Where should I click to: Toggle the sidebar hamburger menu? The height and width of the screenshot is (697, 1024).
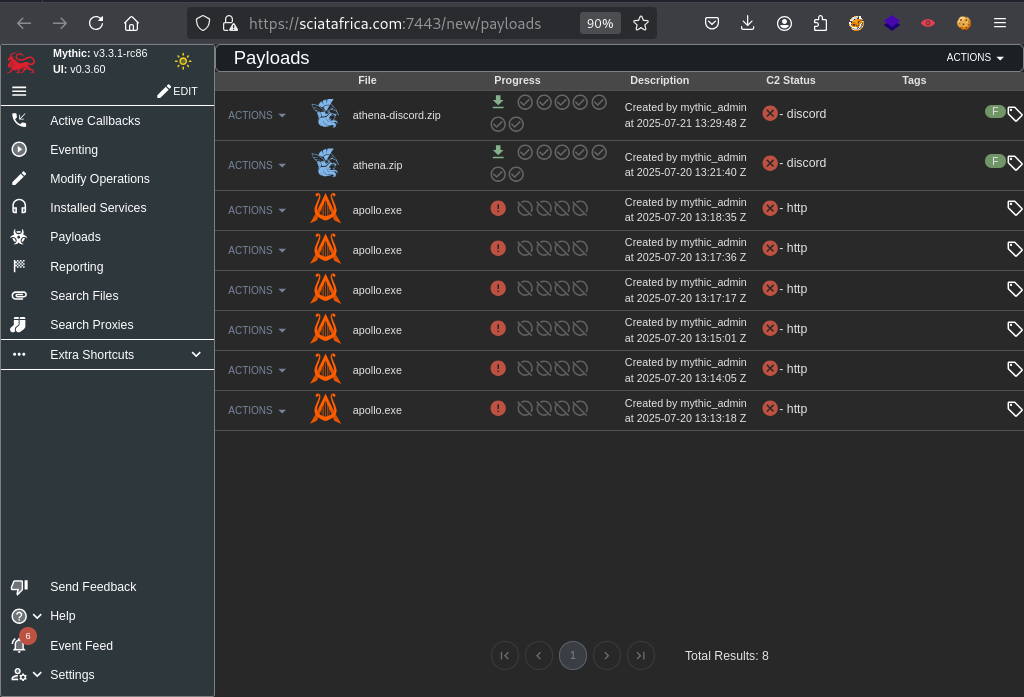point(19,91)
